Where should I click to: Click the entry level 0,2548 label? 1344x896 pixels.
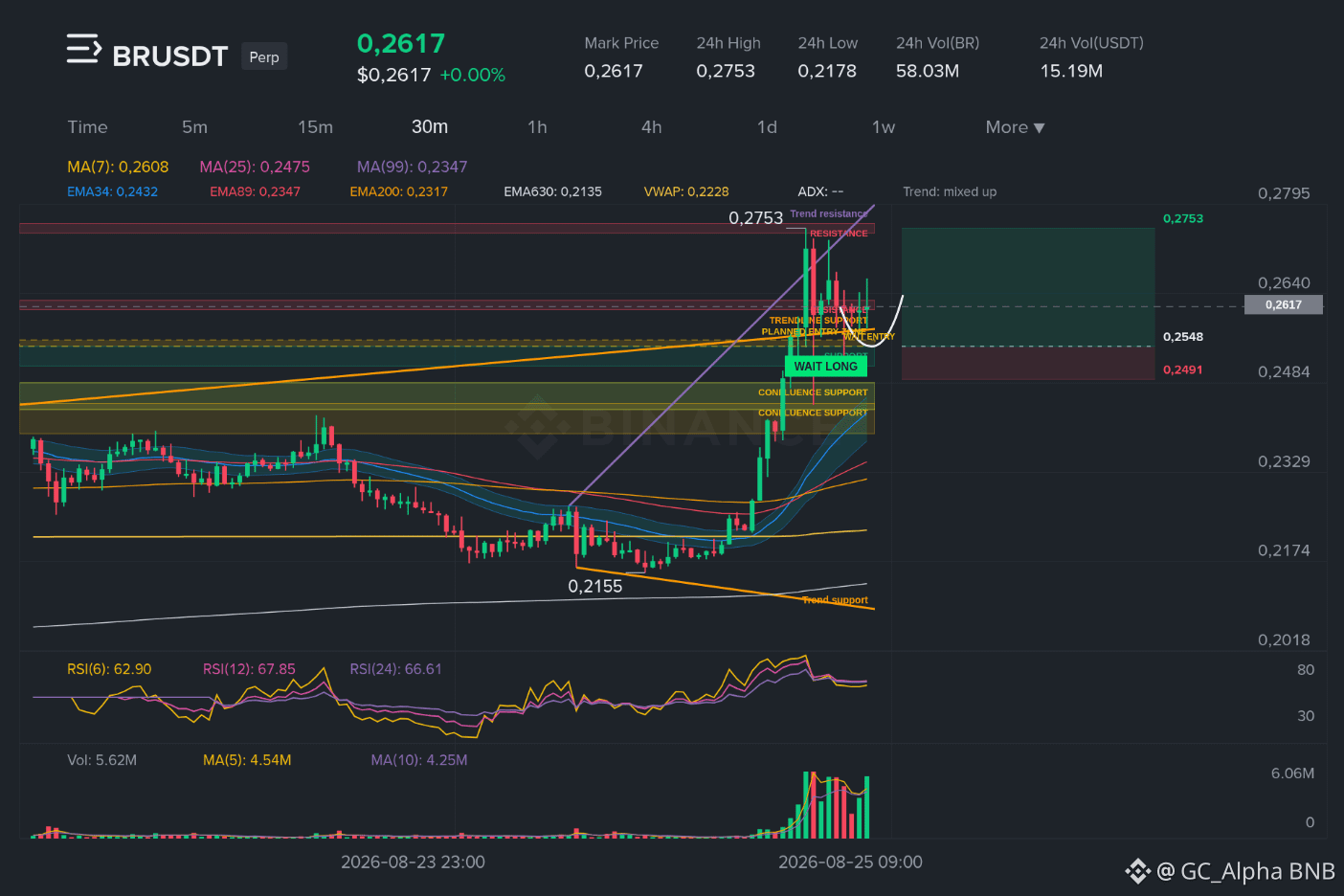click(x=1183, y=337)
